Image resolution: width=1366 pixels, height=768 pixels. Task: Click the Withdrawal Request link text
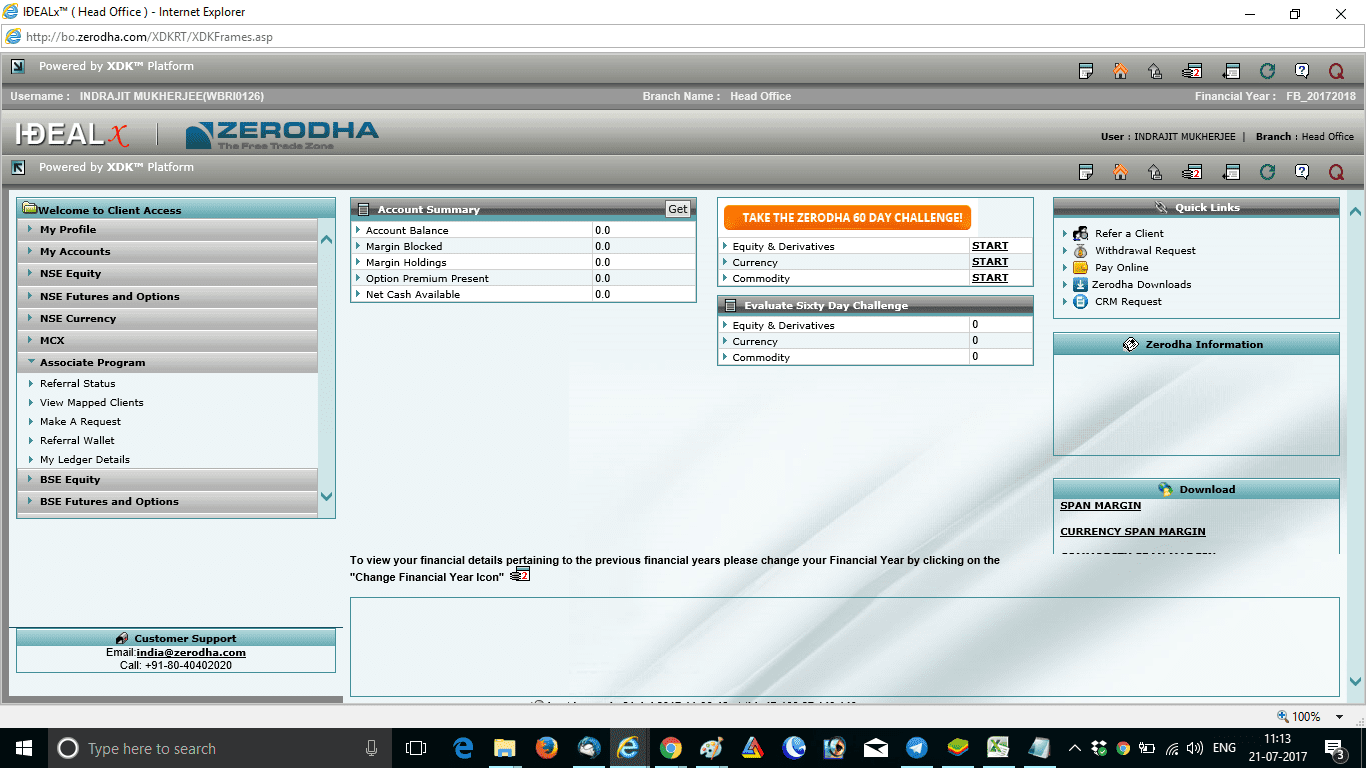tap(1145, 250)
